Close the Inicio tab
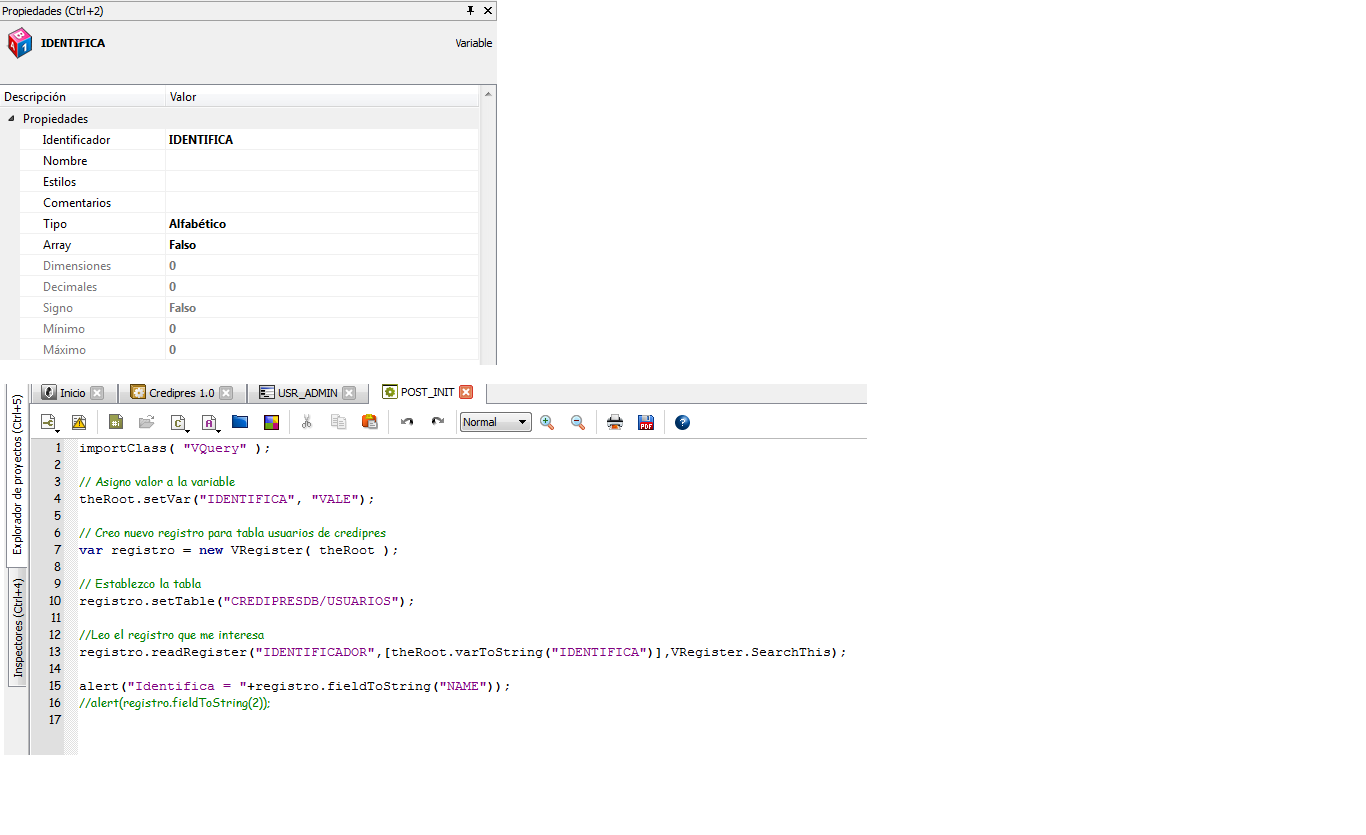This screenshot has width=1366, height=835. 97,393
